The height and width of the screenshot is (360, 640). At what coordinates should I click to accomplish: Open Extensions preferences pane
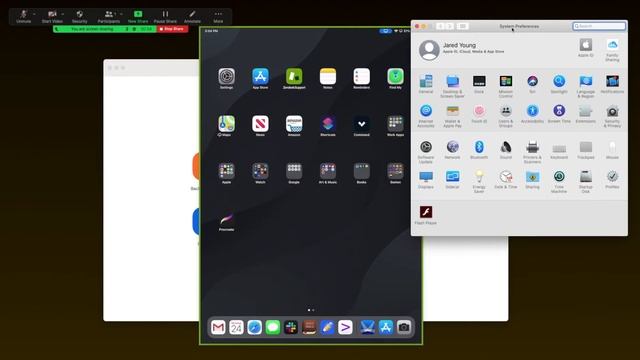pos(586,114)
